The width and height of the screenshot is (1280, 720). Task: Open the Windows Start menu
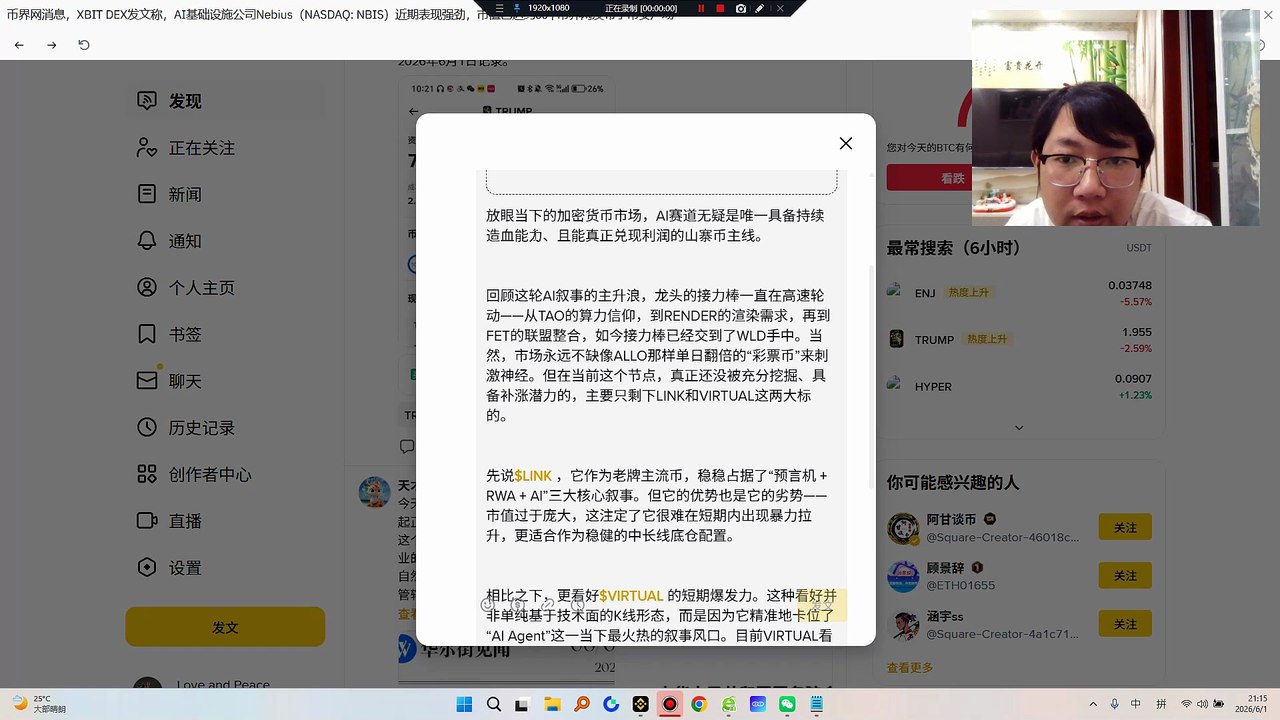point(464,705)
